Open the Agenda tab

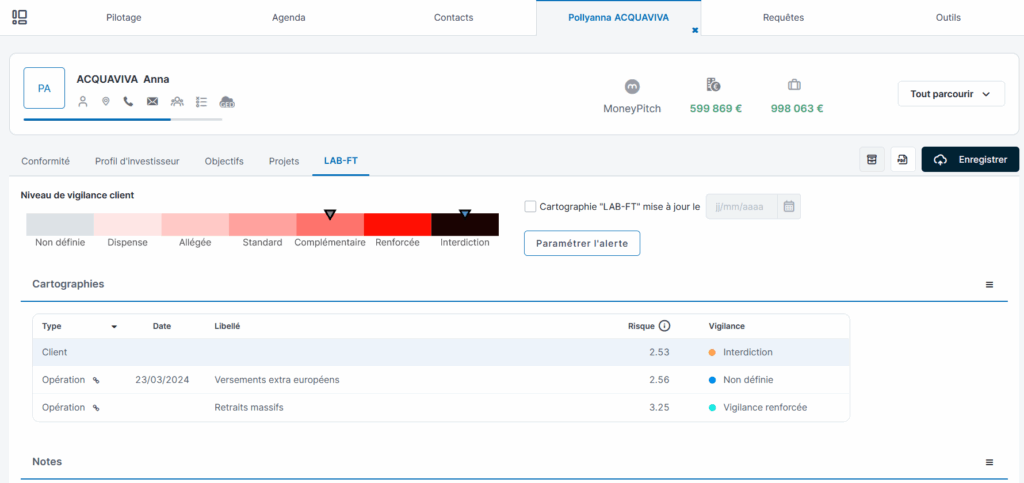tap(289, 17)
